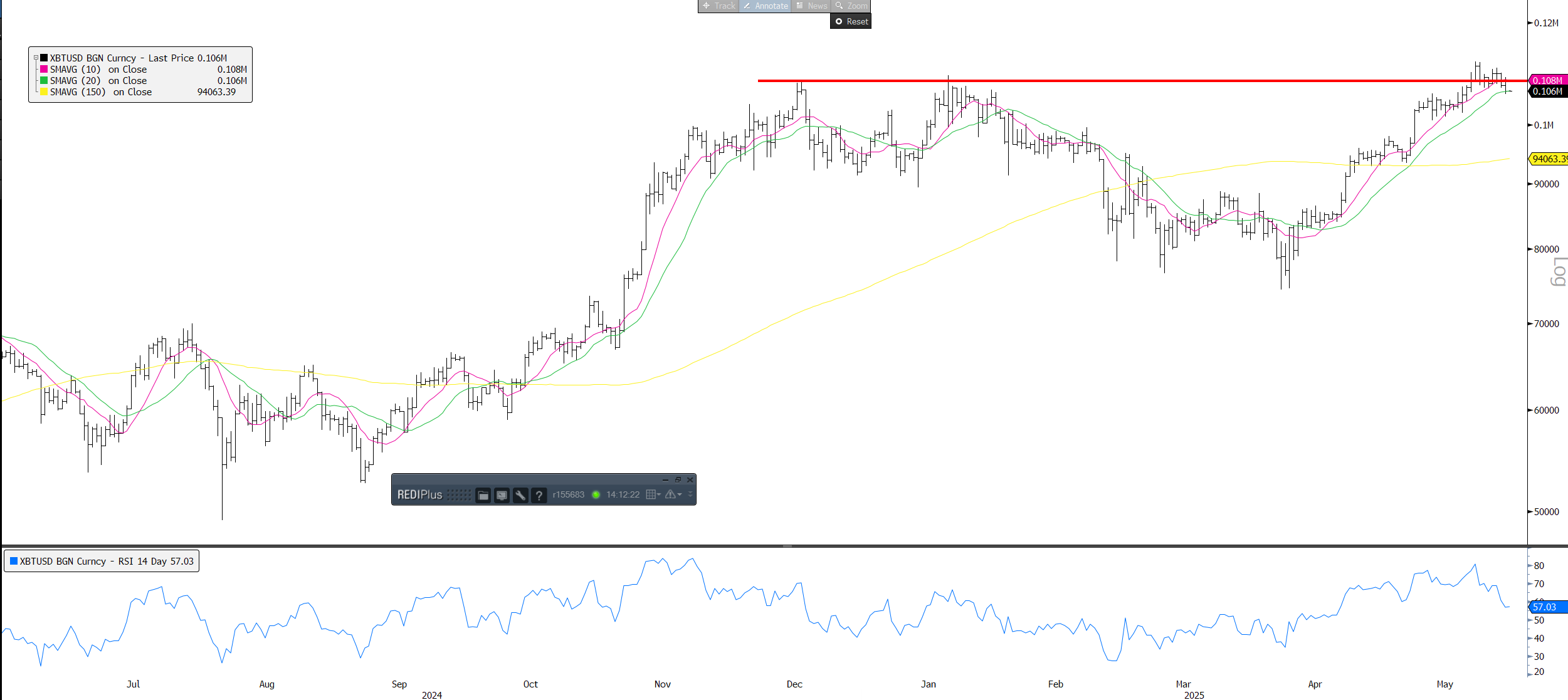Screen dimensions: 1568x700
Task: Collapse the XBTUSD legend tree
Action: point(36,58)
